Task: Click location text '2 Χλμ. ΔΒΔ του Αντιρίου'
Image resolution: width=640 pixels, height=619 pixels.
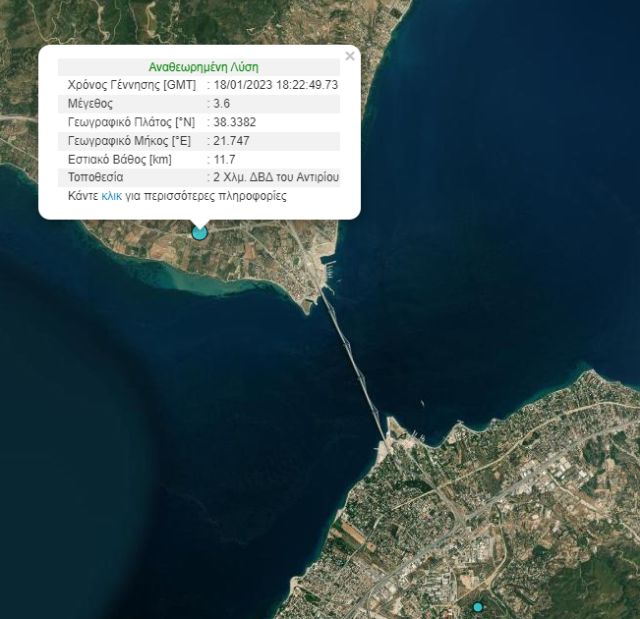Action: 275,177
